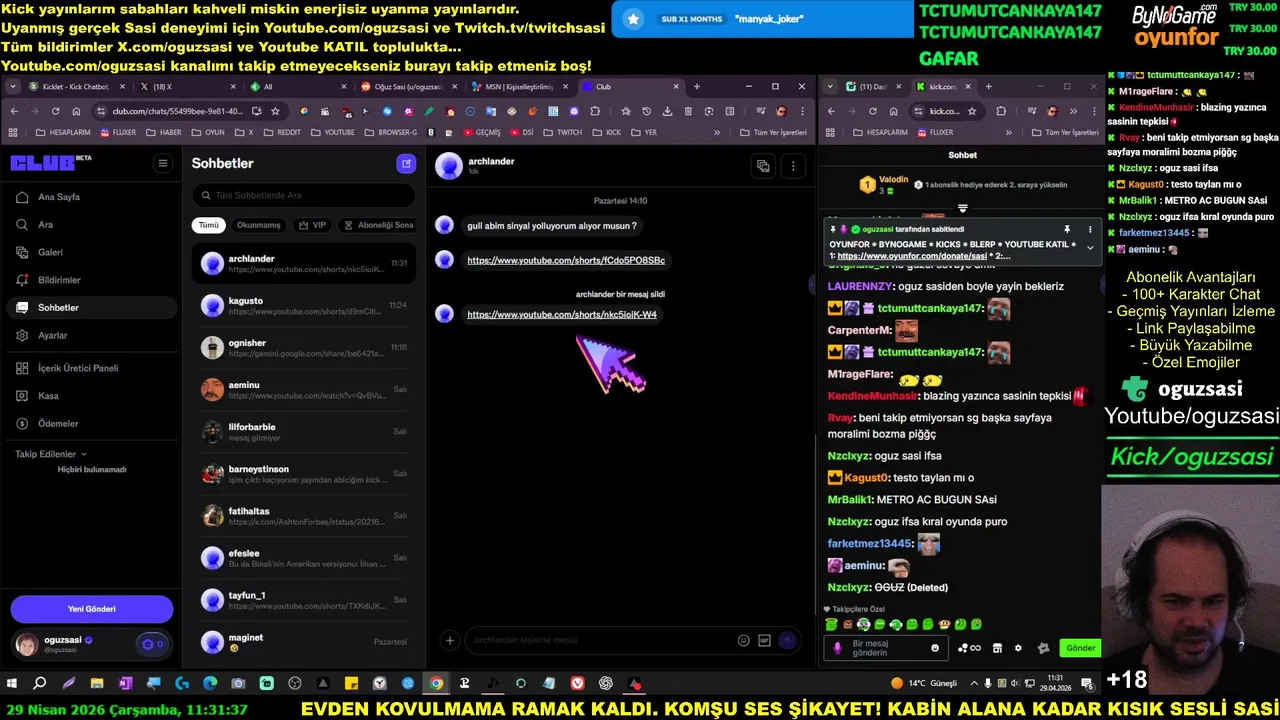Open ognisher conversation
This screenshot has height=720, width=1280.
pyautogui.click(x=304, y=348)
